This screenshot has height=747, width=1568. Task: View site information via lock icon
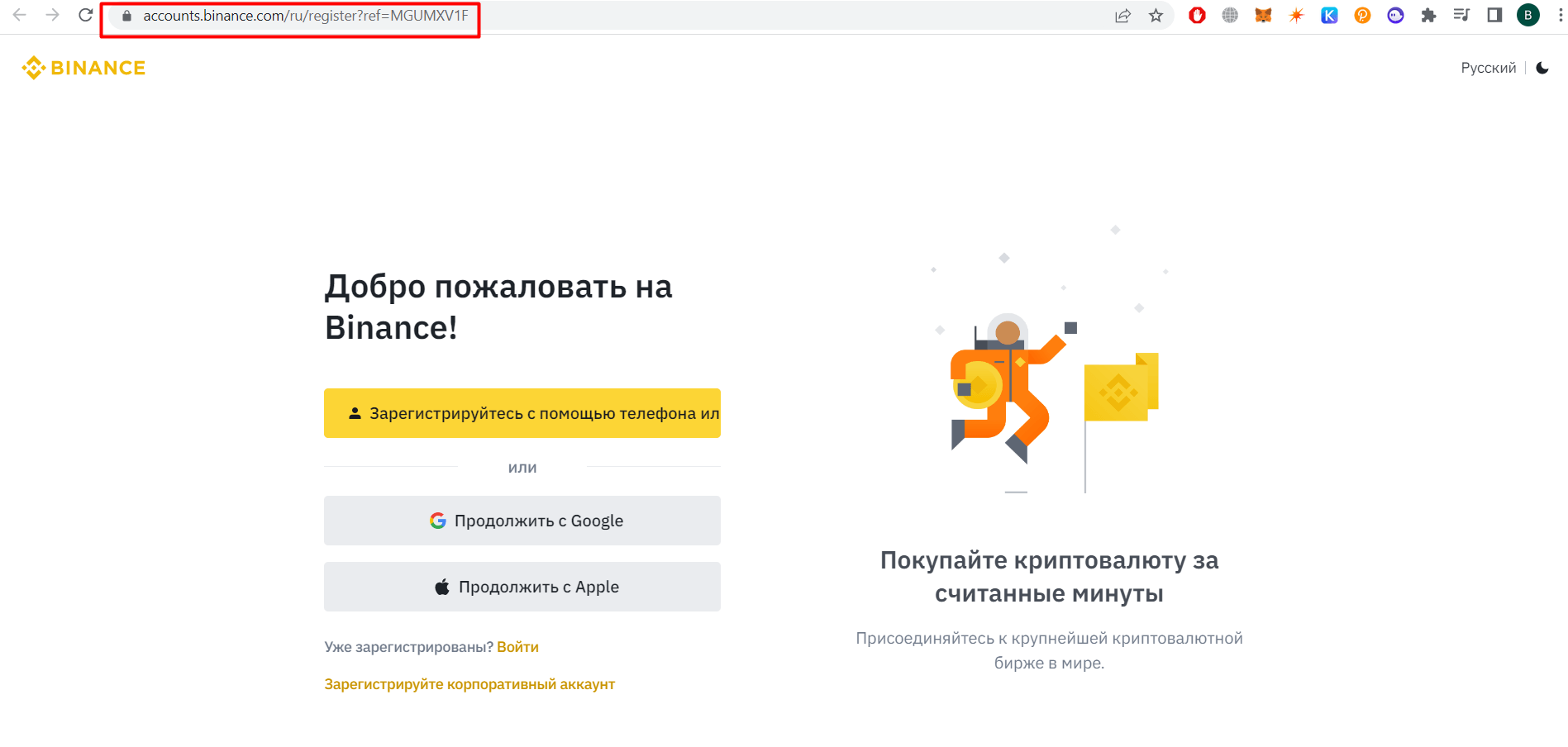tap(126, 16)
